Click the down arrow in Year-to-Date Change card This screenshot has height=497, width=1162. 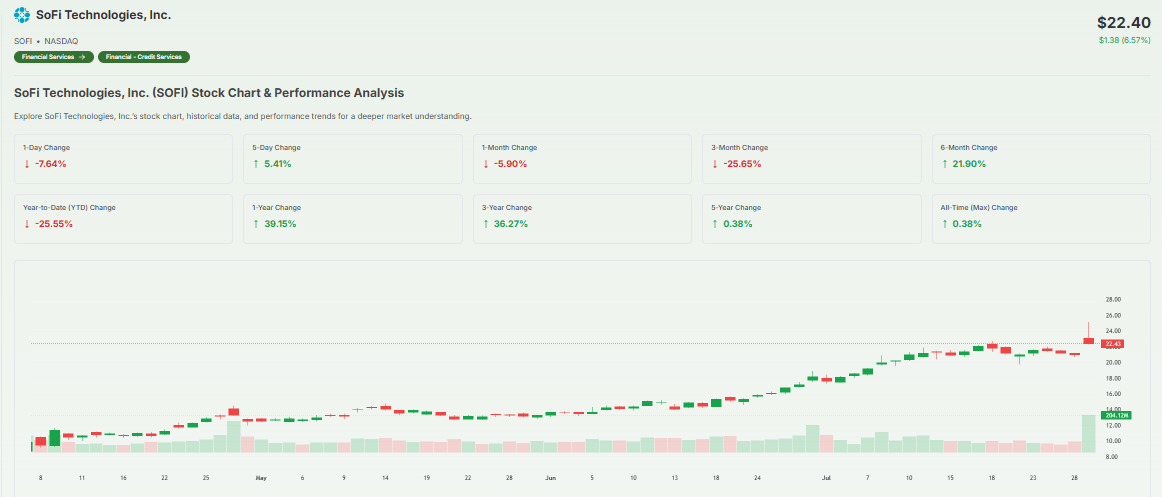[27, 224]
